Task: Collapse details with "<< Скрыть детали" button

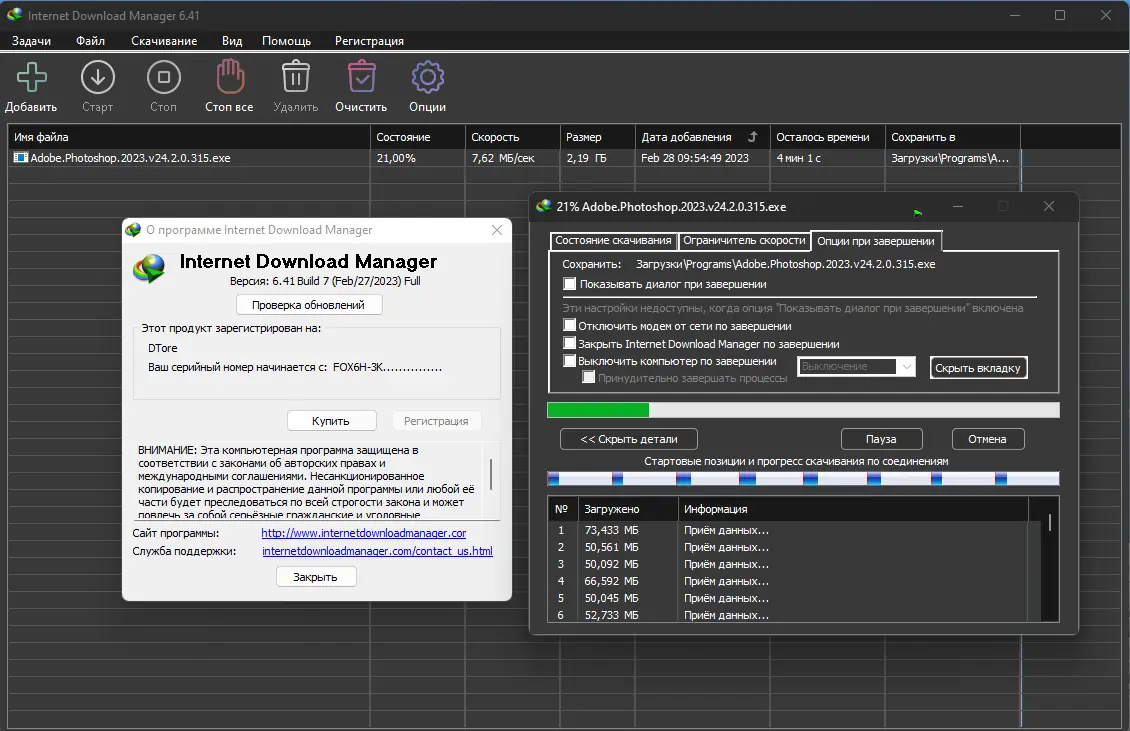Action: click(x=628, y=439)
